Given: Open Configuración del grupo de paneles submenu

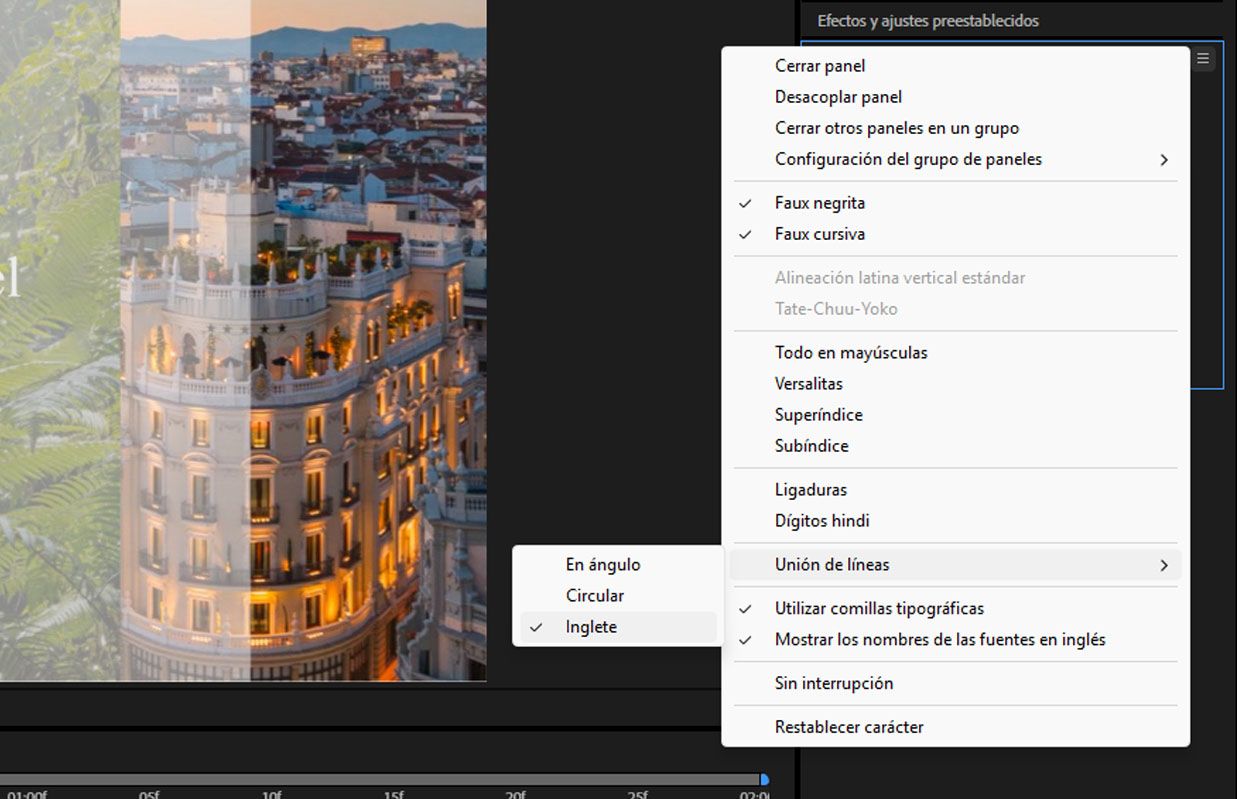Looking at the screenshot, I should pos(908,159).
